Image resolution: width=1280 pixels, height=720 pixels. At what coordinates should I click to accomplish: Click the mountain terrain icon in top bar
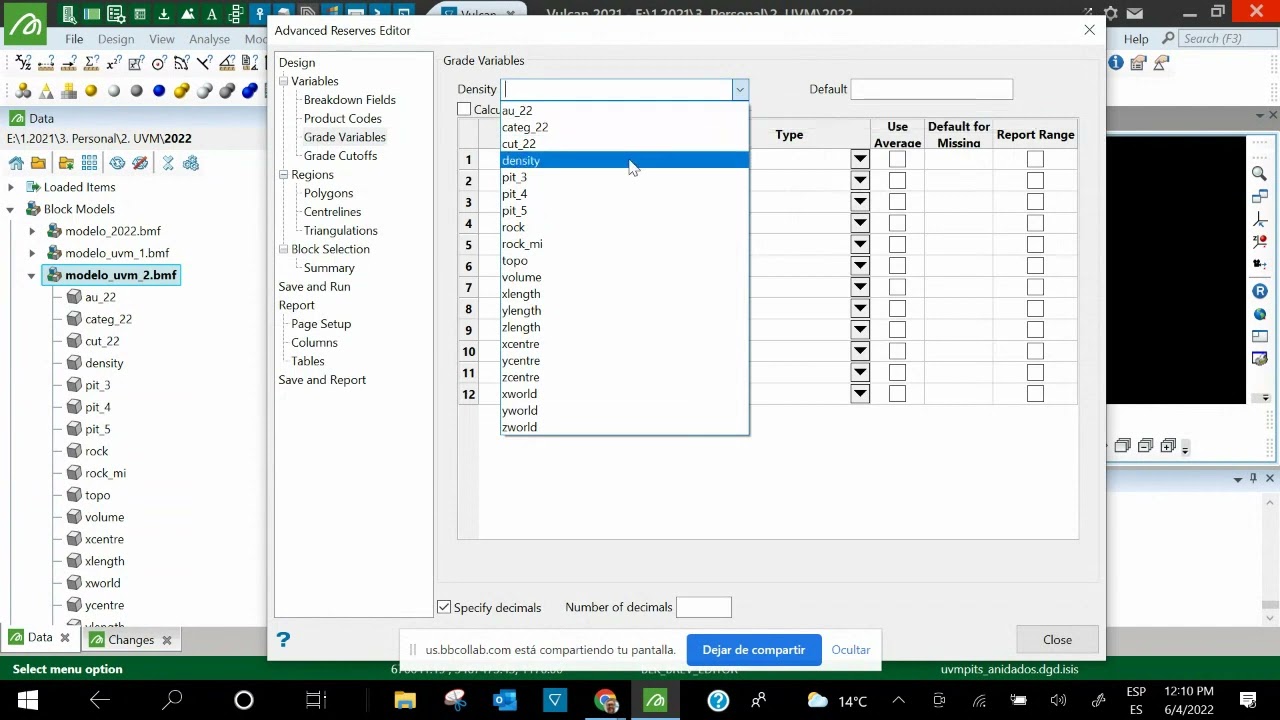pos(188,14)
